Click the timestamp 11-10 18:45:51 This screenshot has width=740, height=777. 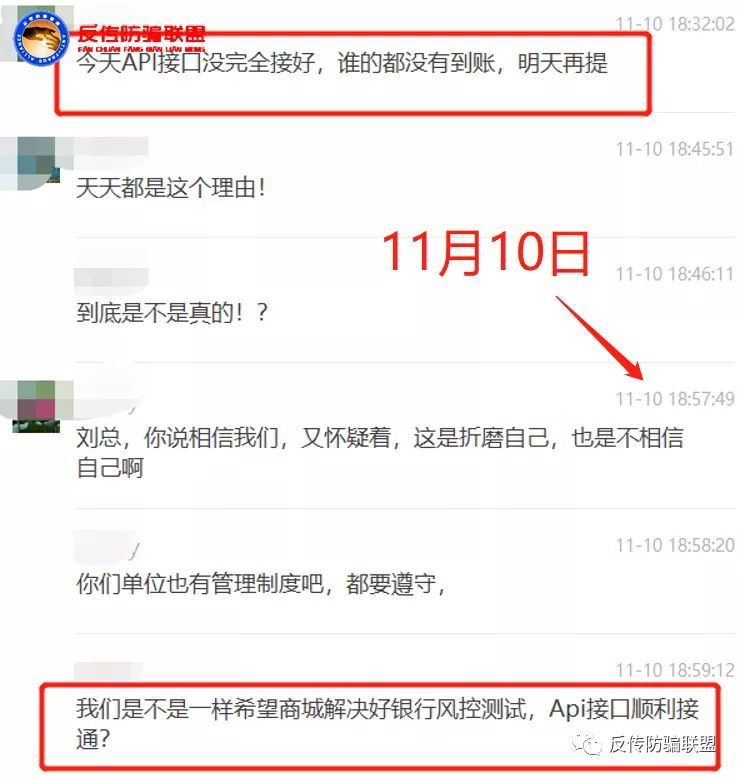(675, 149)
